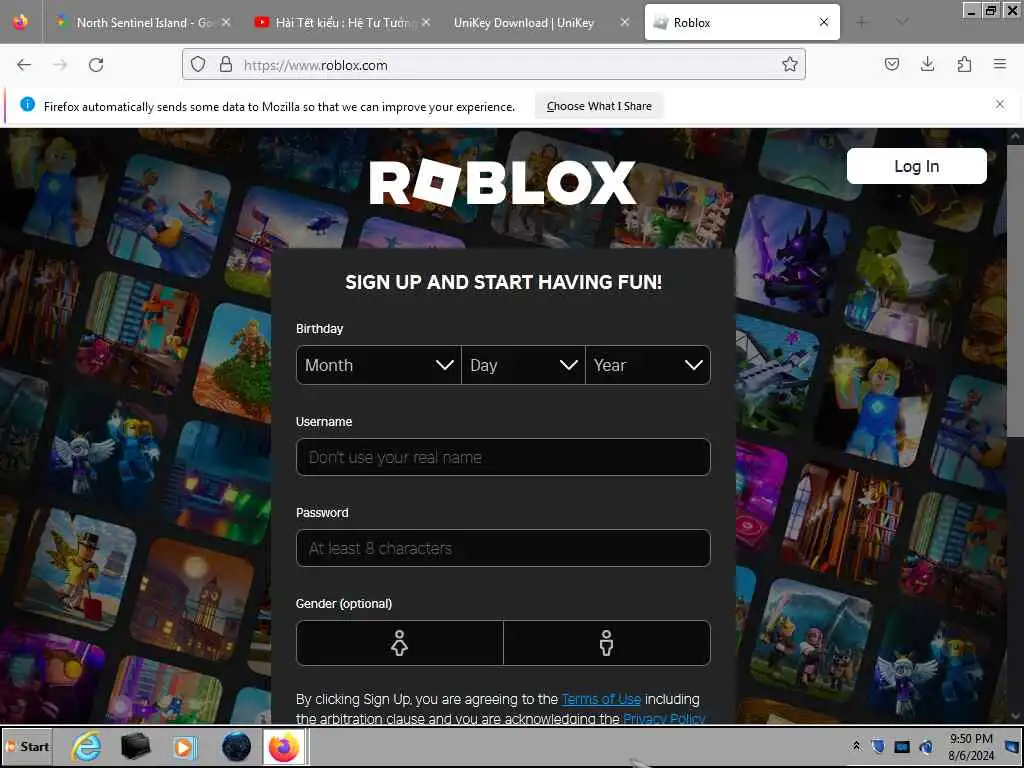This screenshot has width=1024, height=768.
Task: Click the Log In button
Action: [x=916, y=166]
